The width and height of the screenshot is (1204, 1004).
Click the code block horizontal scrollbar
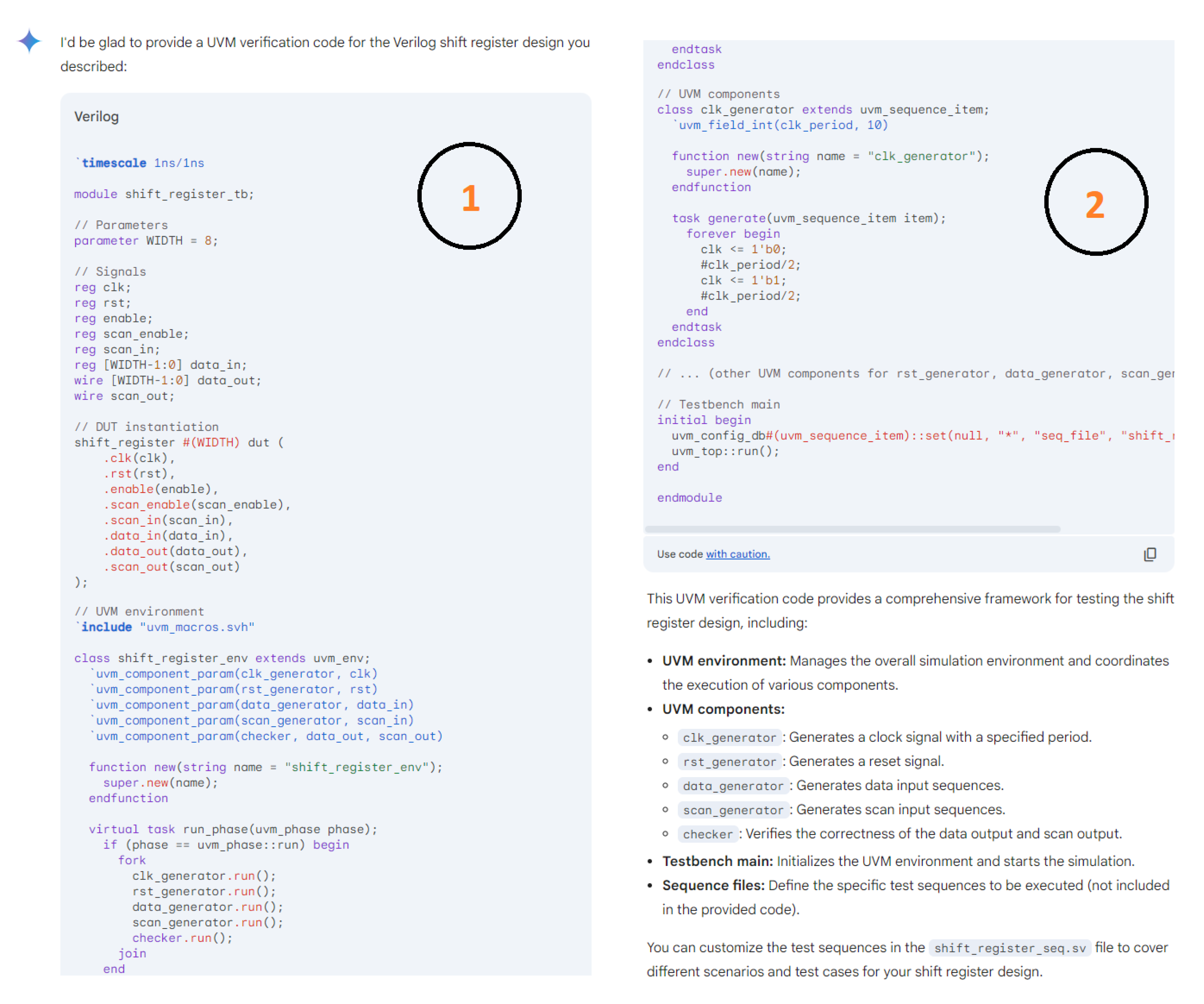tap(852, 529)
